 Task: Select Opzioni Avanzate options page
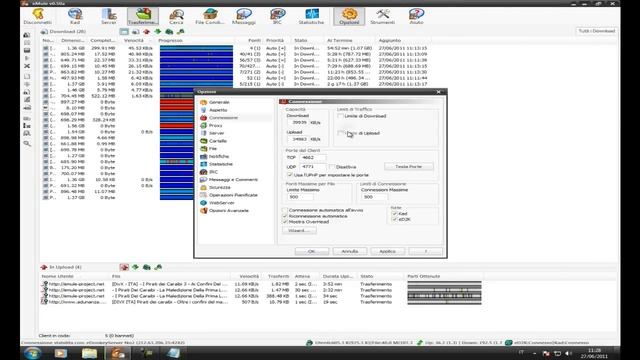pyautogui.click(x=229, y=211)
